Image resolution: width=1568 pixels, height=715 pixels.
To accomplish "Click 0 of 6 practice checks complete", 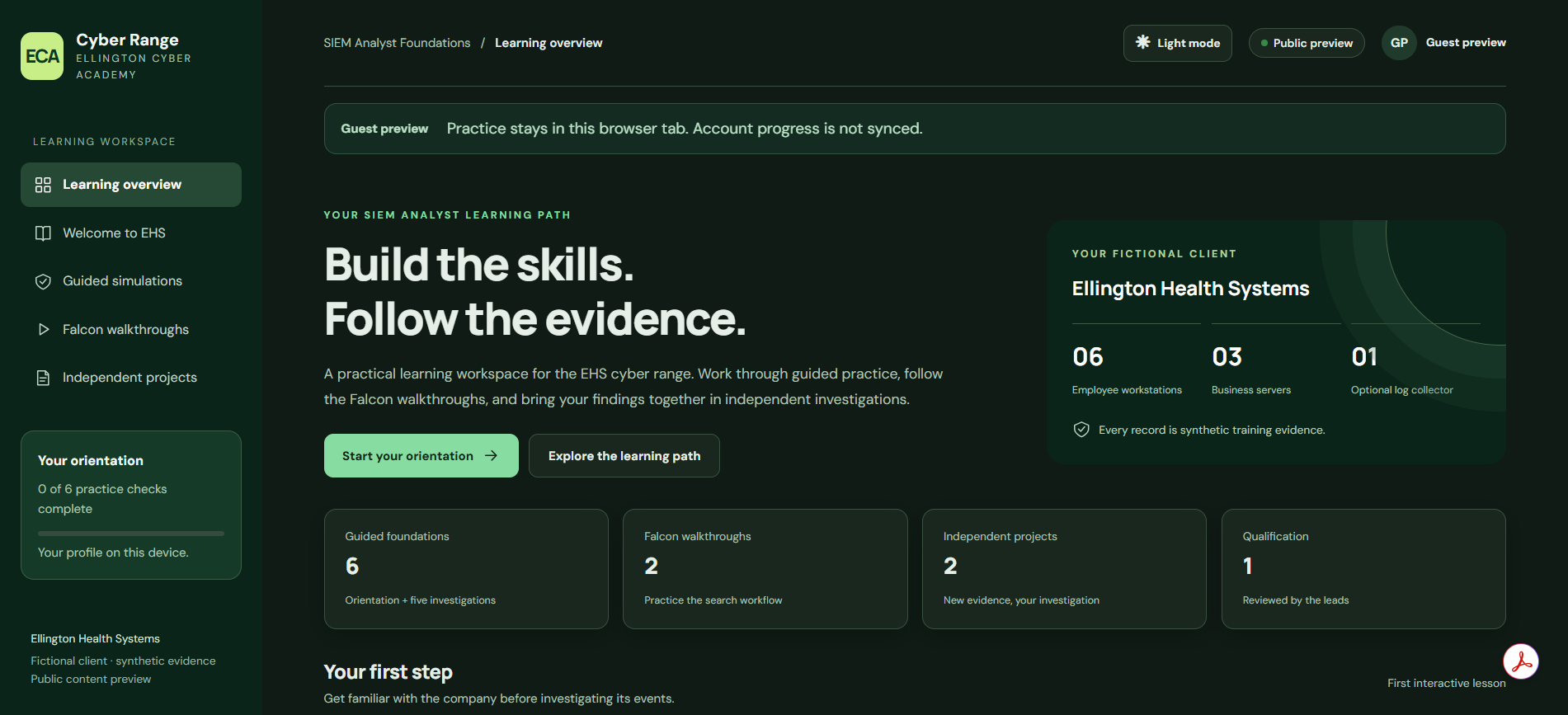I will 102,499.
